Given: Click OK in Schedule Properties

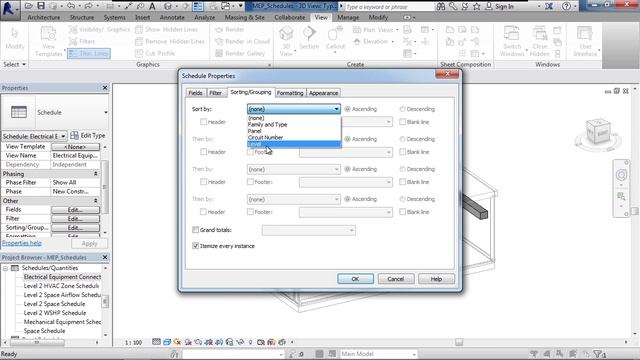Looking at the screenshot, I should click(355, 279).
